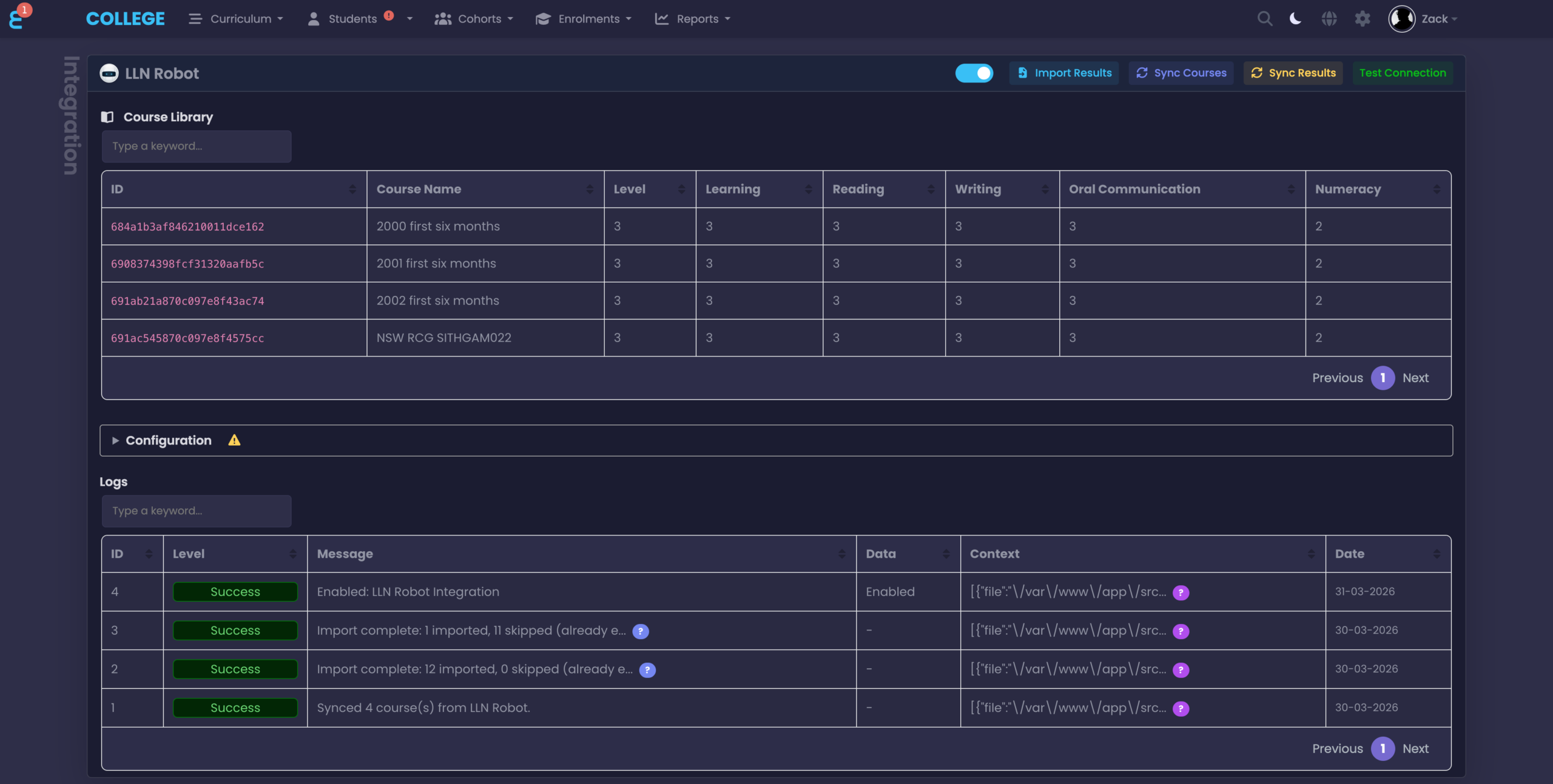Image resolution: width=1553 pixels, height=784 pixels.
Task: Open the global search magnifier icon
Action: 1264,18
